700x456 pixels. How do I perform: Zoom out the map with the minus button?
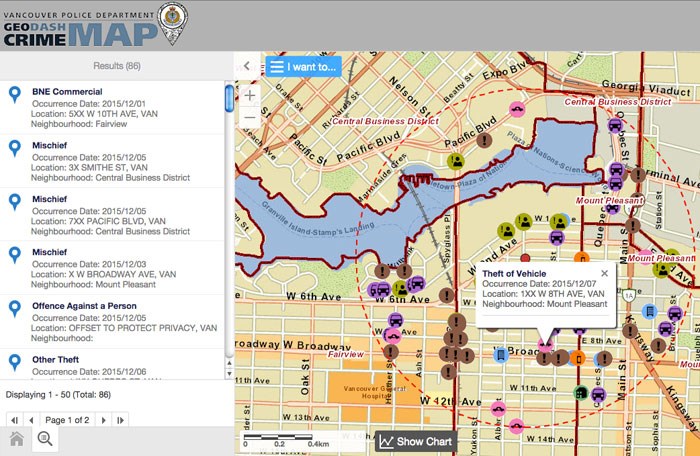point(250,118)
